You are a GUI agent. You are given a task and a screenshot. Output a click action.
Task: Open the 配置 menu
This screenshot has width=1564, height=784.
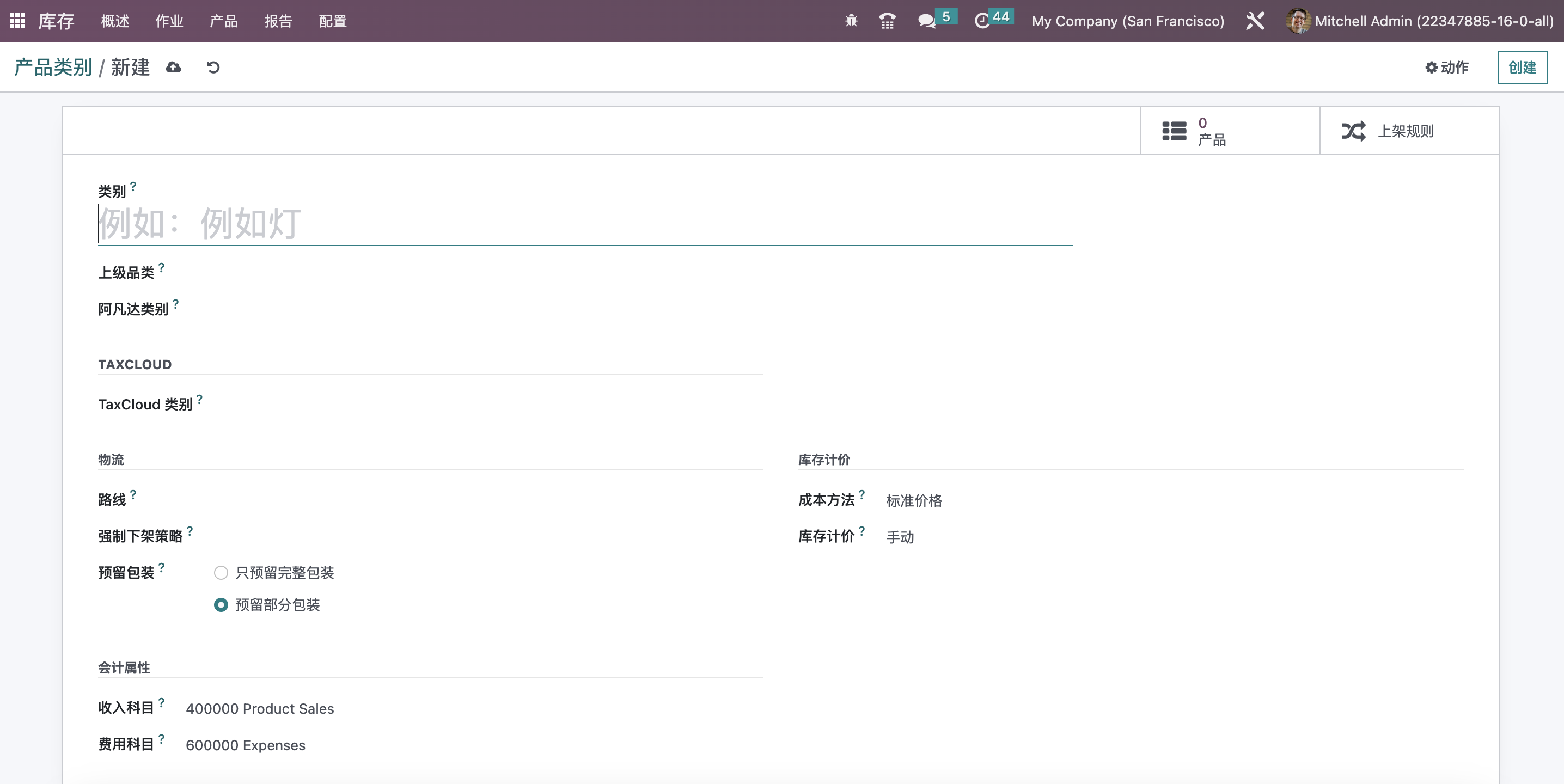pyautogui.click(x=333, y=21)
